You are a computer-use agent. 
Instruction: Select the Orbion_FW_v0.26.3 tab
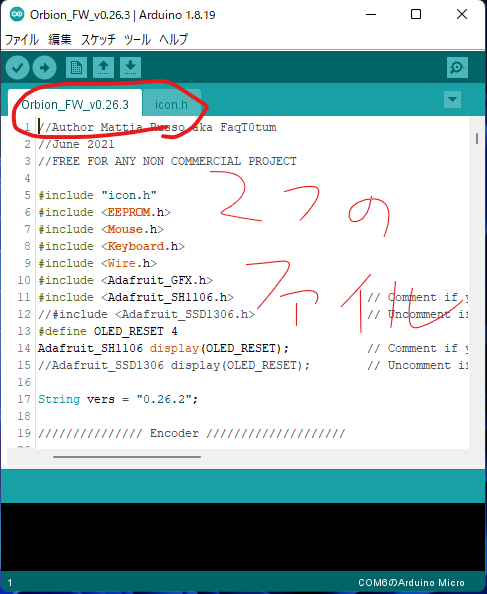[x=75, y=104]
